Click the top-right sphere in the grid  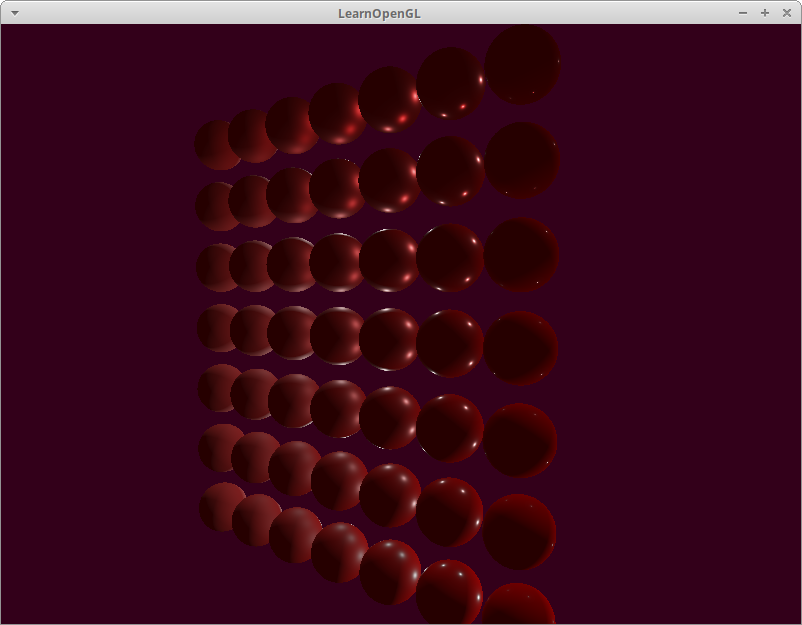pos(523,64)
